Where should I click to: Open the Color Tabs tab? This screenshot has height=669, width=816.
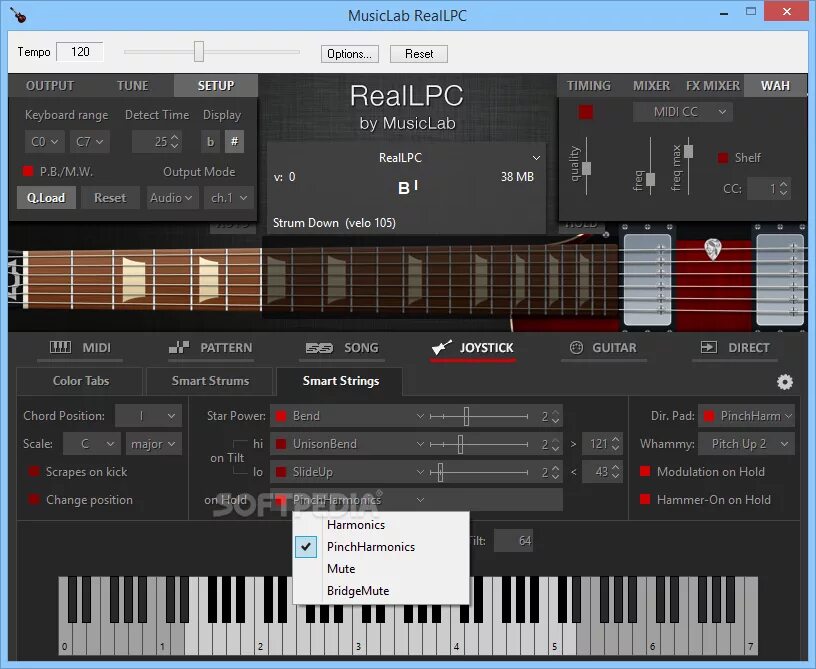coord(81,381)
